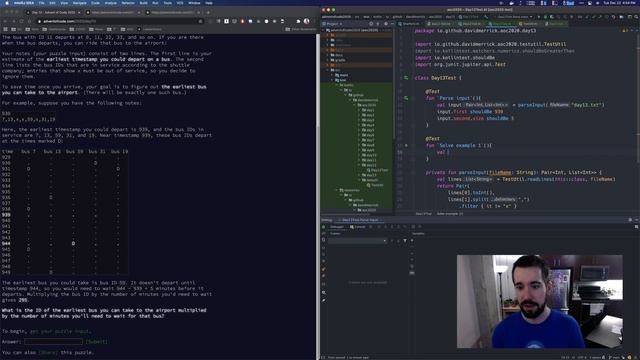Expand the gradle folder arrow
This screenshot has height=360, width=640.
327,60
